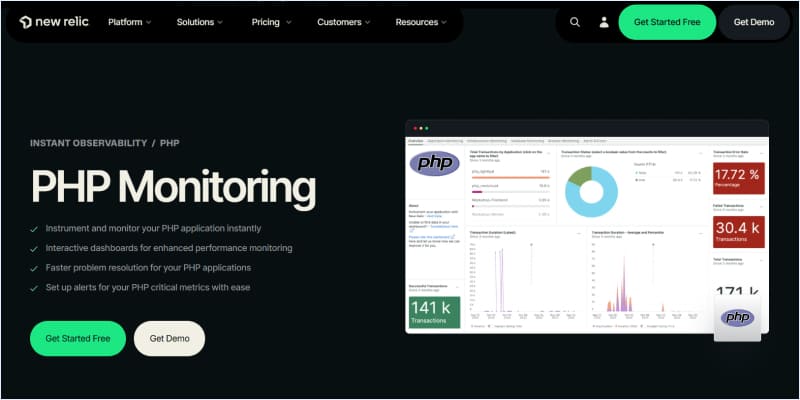Image resolution: width=800 pixels, height=400 pixels.
Task: Click the donut chart in dashboard
Action: pos(591,191)
